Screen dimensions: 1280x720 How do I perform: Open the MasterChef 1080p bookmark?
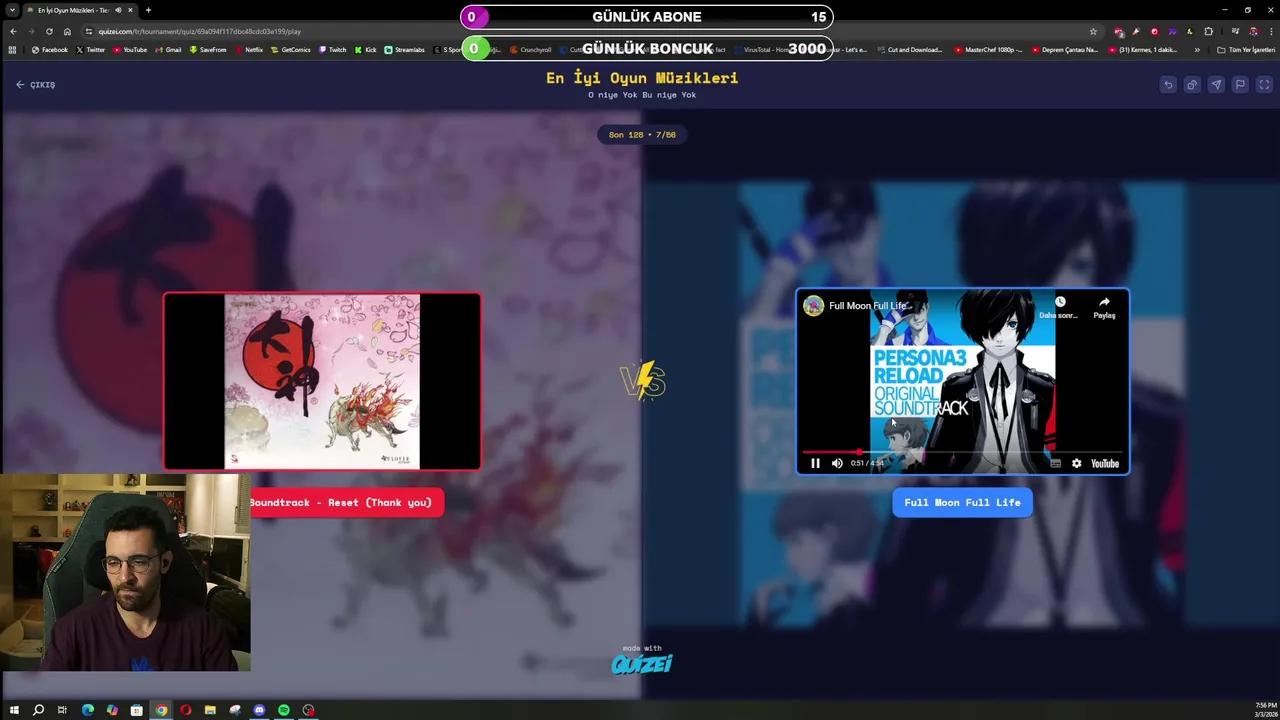(989, 50)
